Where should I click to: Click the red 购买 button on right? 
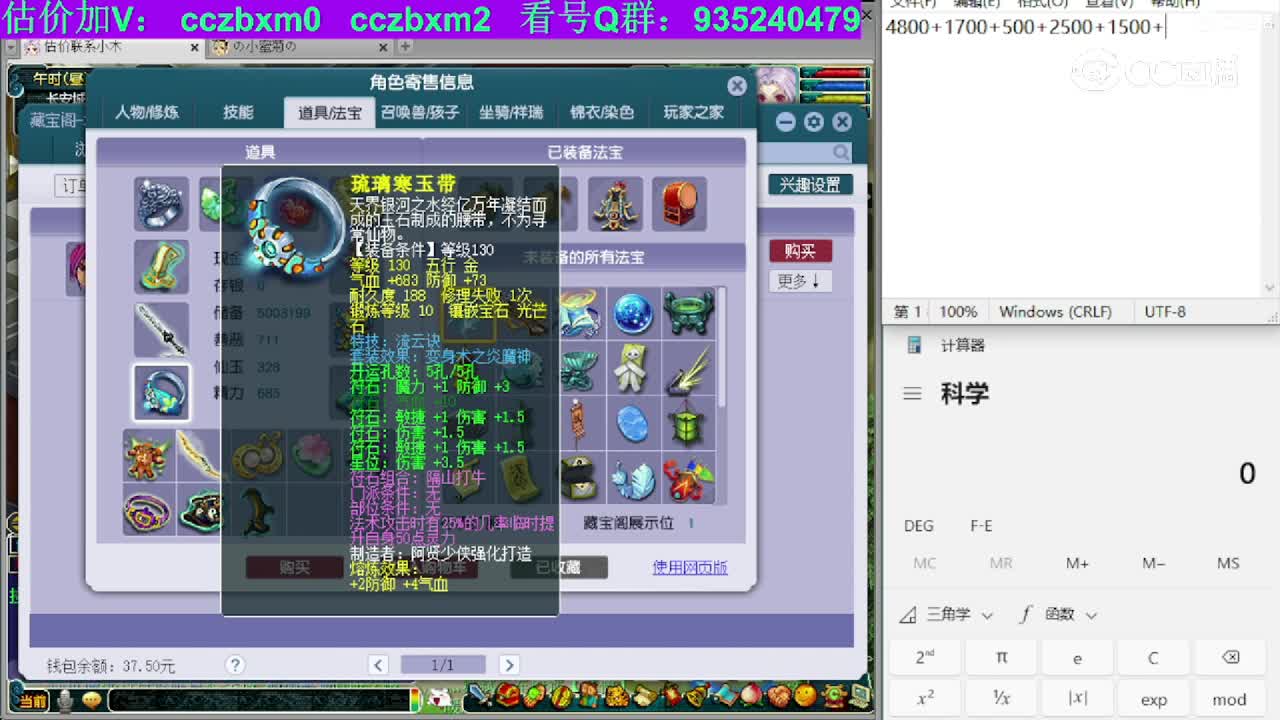pos(800,251)
